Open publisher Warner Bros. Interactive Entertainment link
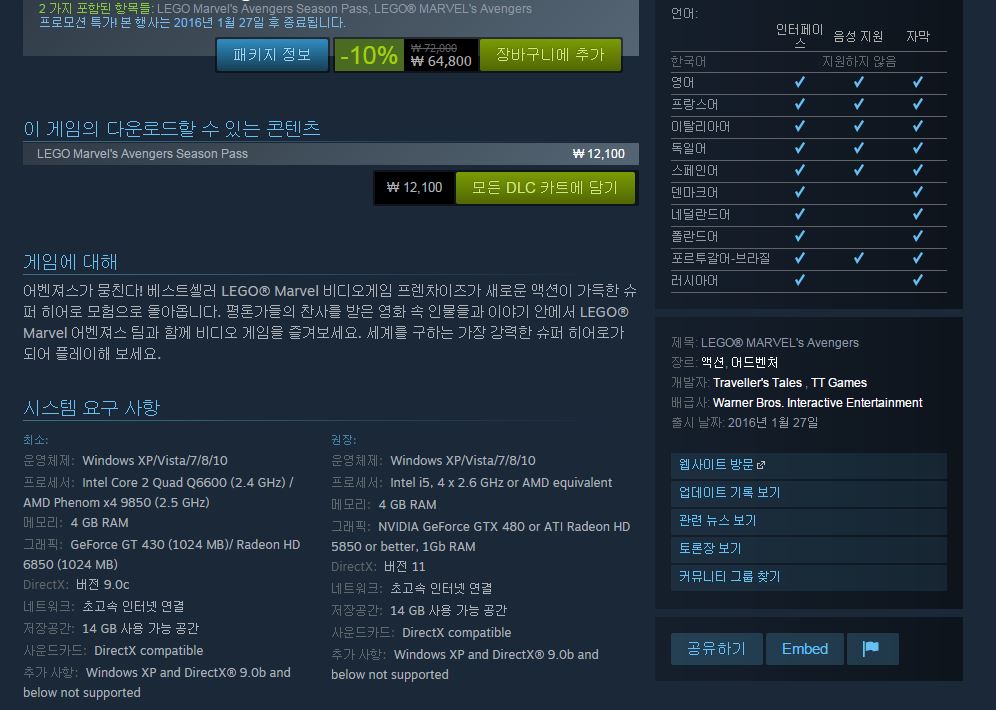996x710 pixels. 818,403
